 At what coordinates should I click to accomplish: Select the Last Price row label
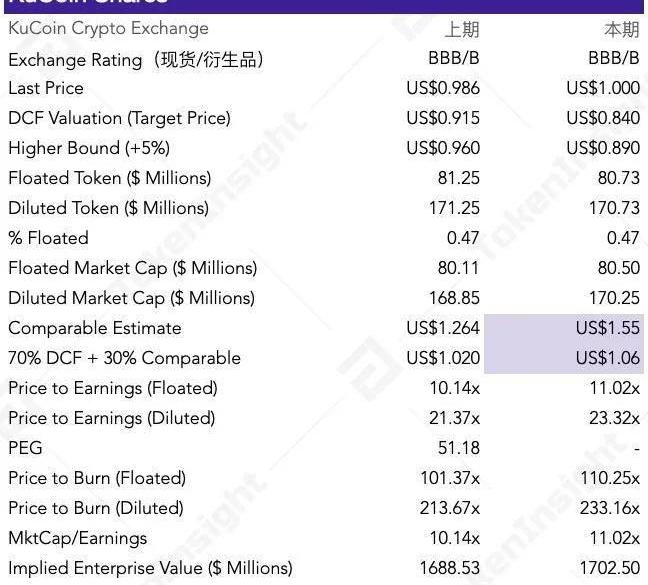46,88
